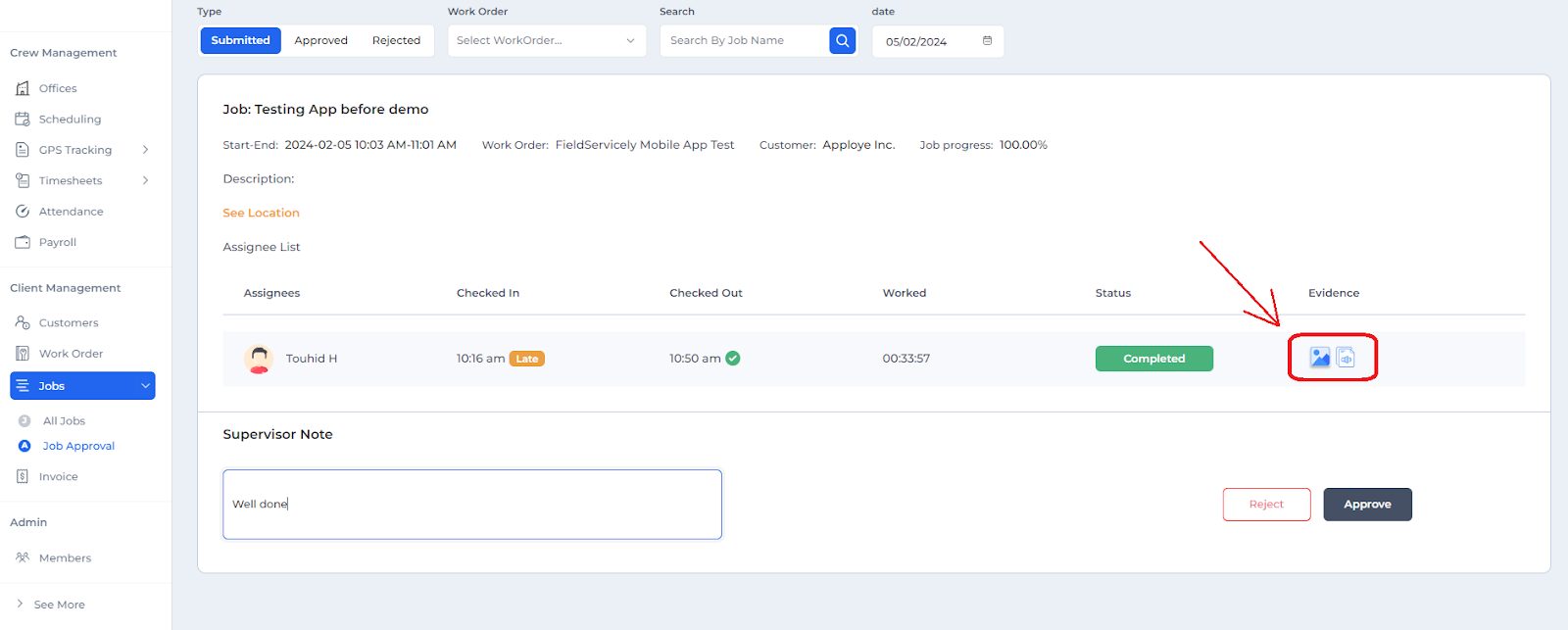Viewport: 1568px width, 630px height.
Task: Open Scheduling from the sidebar
Action: pos(69,120)
